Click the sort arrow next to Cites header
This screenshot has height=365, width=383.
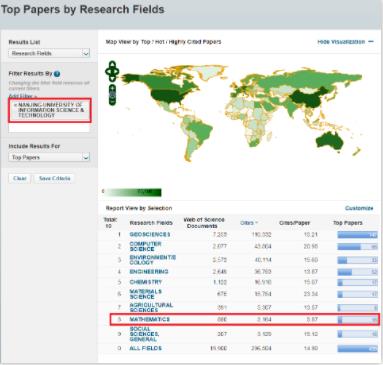257,223
